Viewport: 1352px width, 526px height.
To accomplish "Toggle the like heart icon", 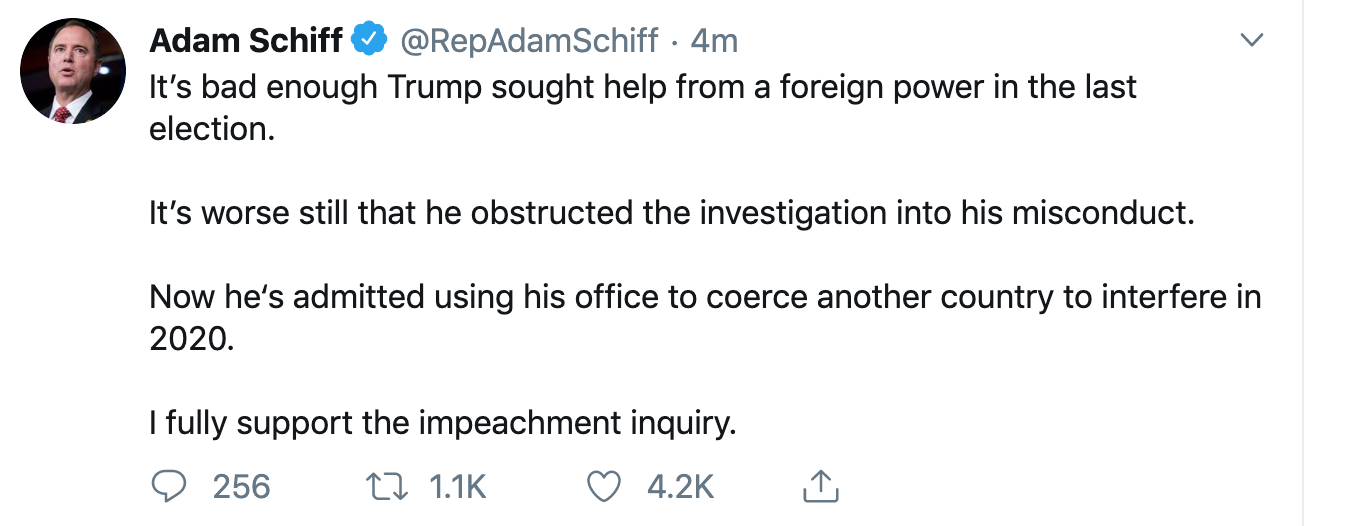I will 604,487.
